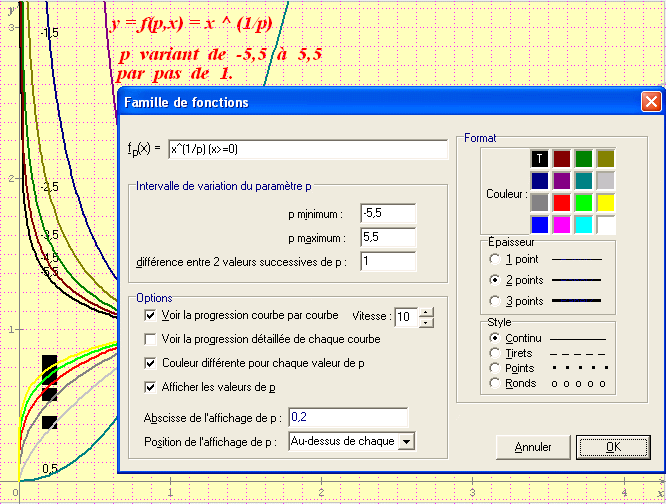
Task: Uncheck 'Voir la progression courbe par courbe'
Action: click(151, 315)
